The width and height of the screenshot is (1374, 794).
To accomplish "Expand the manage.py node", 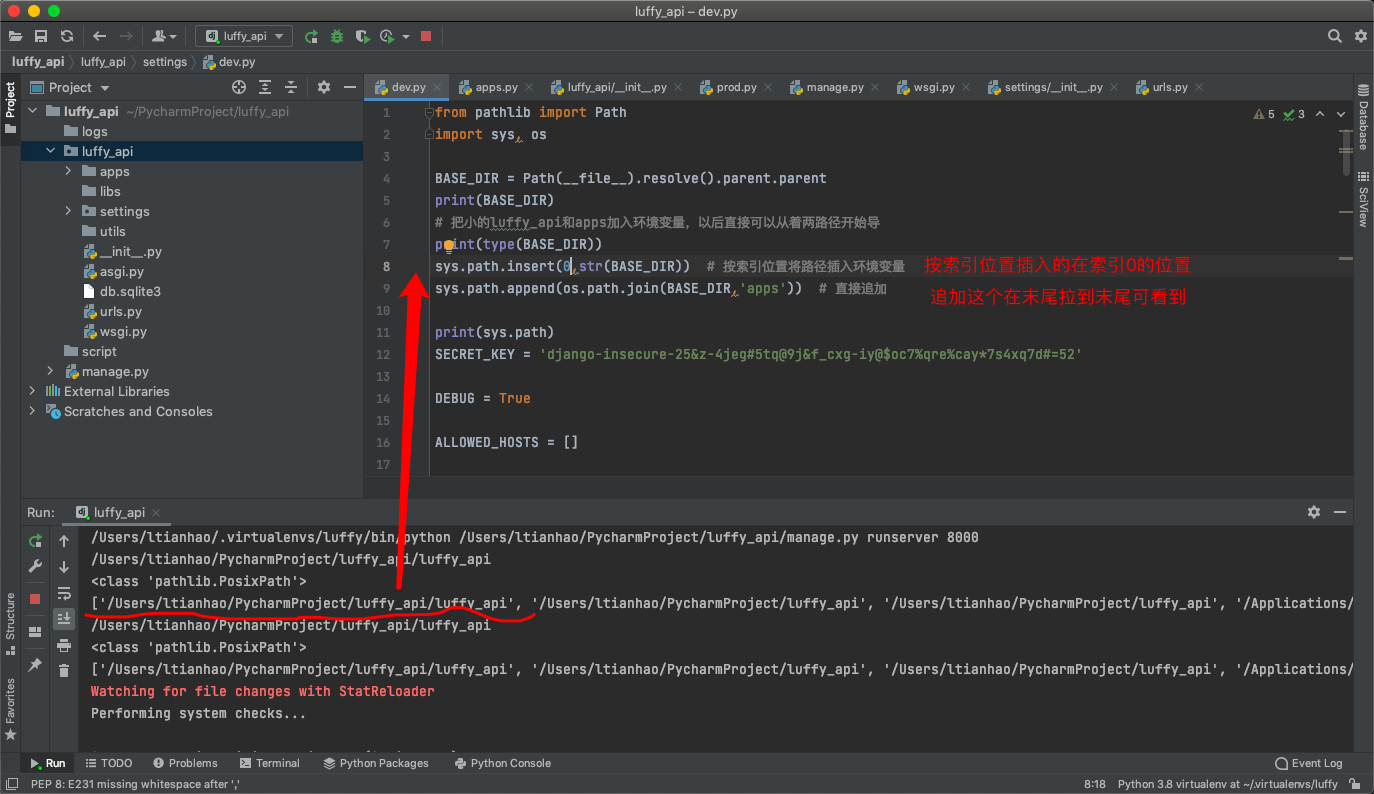I will click(51, 371).
